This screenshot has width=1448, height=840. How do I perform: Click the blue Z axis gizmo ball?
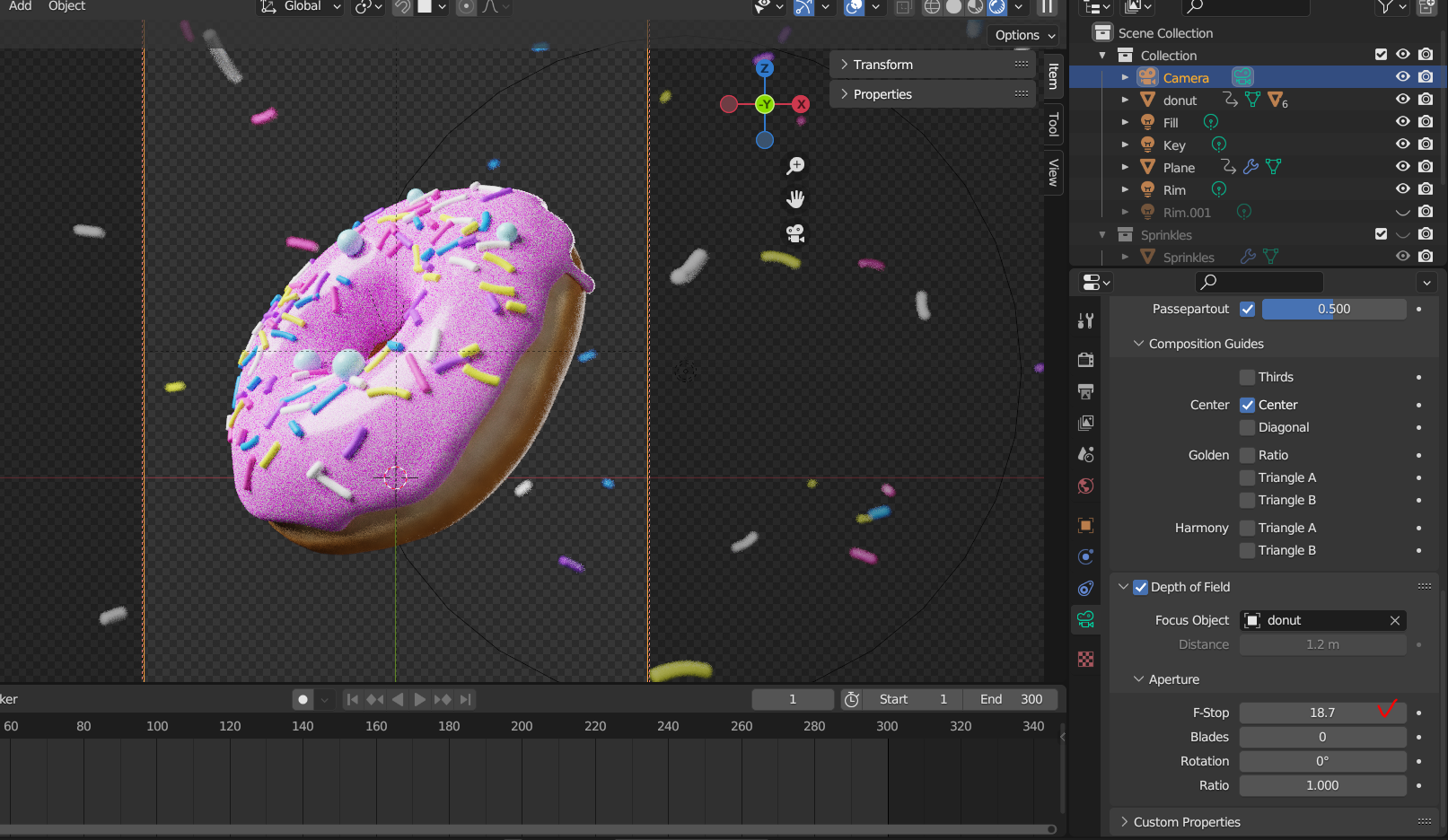(765, 68)
